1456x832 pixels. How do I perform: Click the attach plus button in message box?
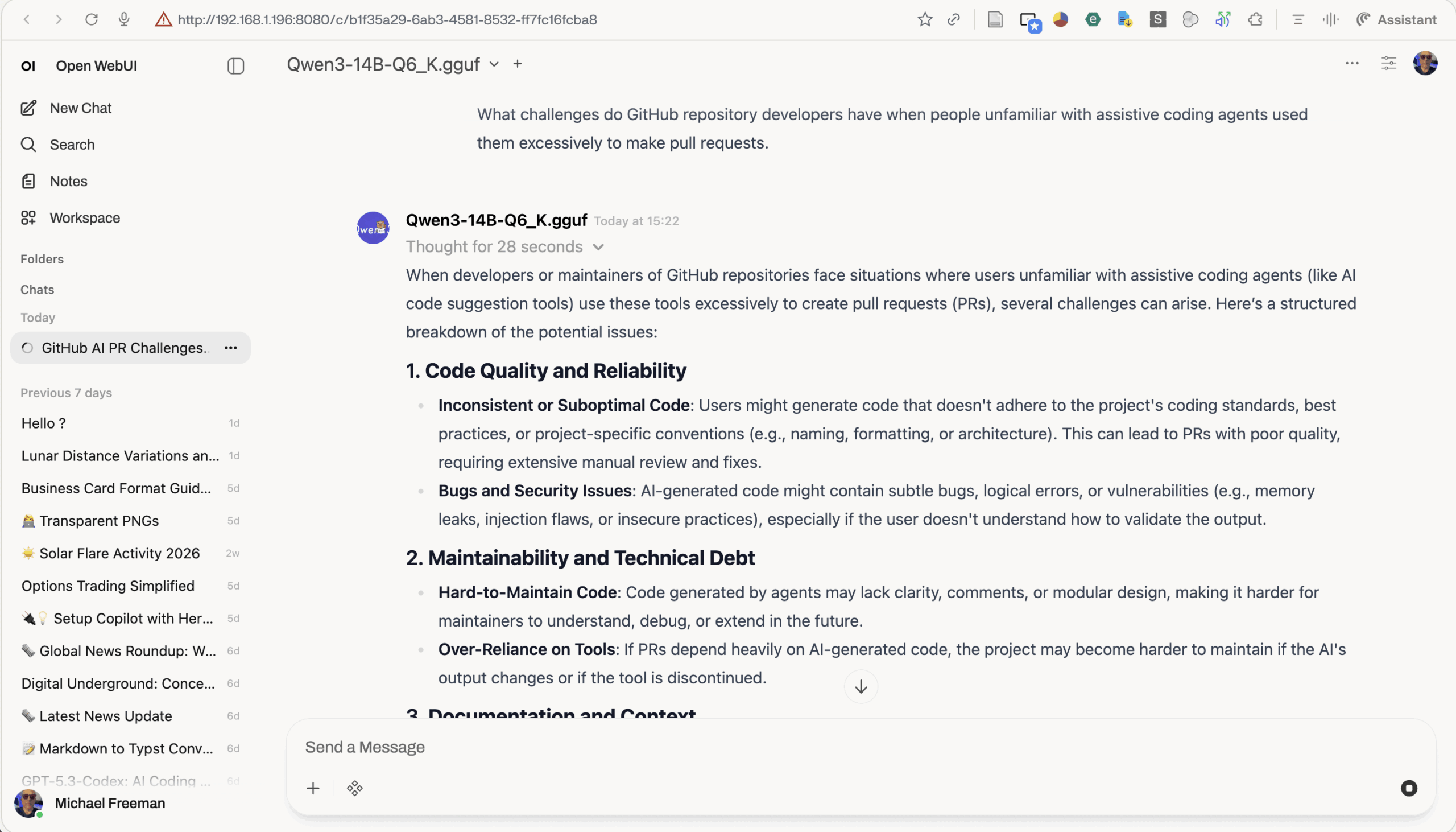tap(313, 789)
